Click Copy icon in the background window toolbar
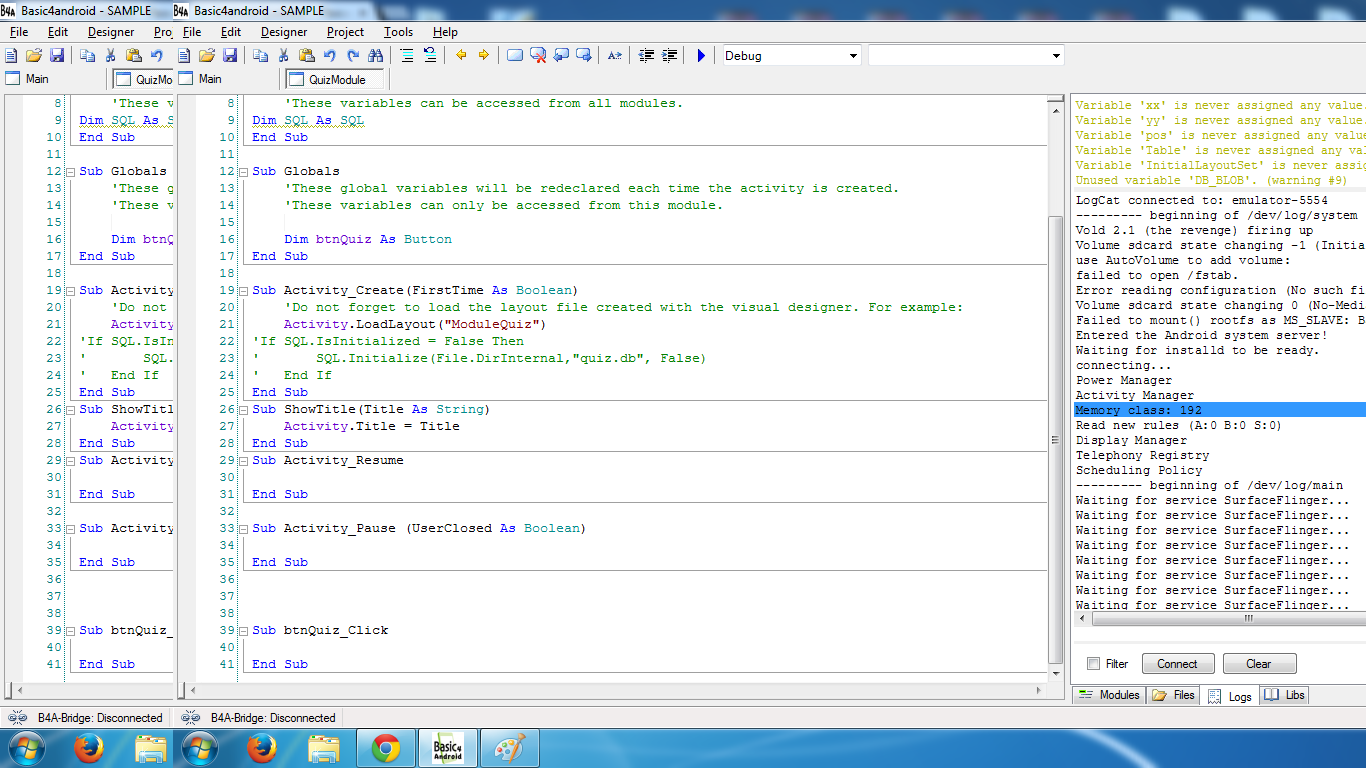This screenshot has height=768, width=1366. tap(88, 56)
